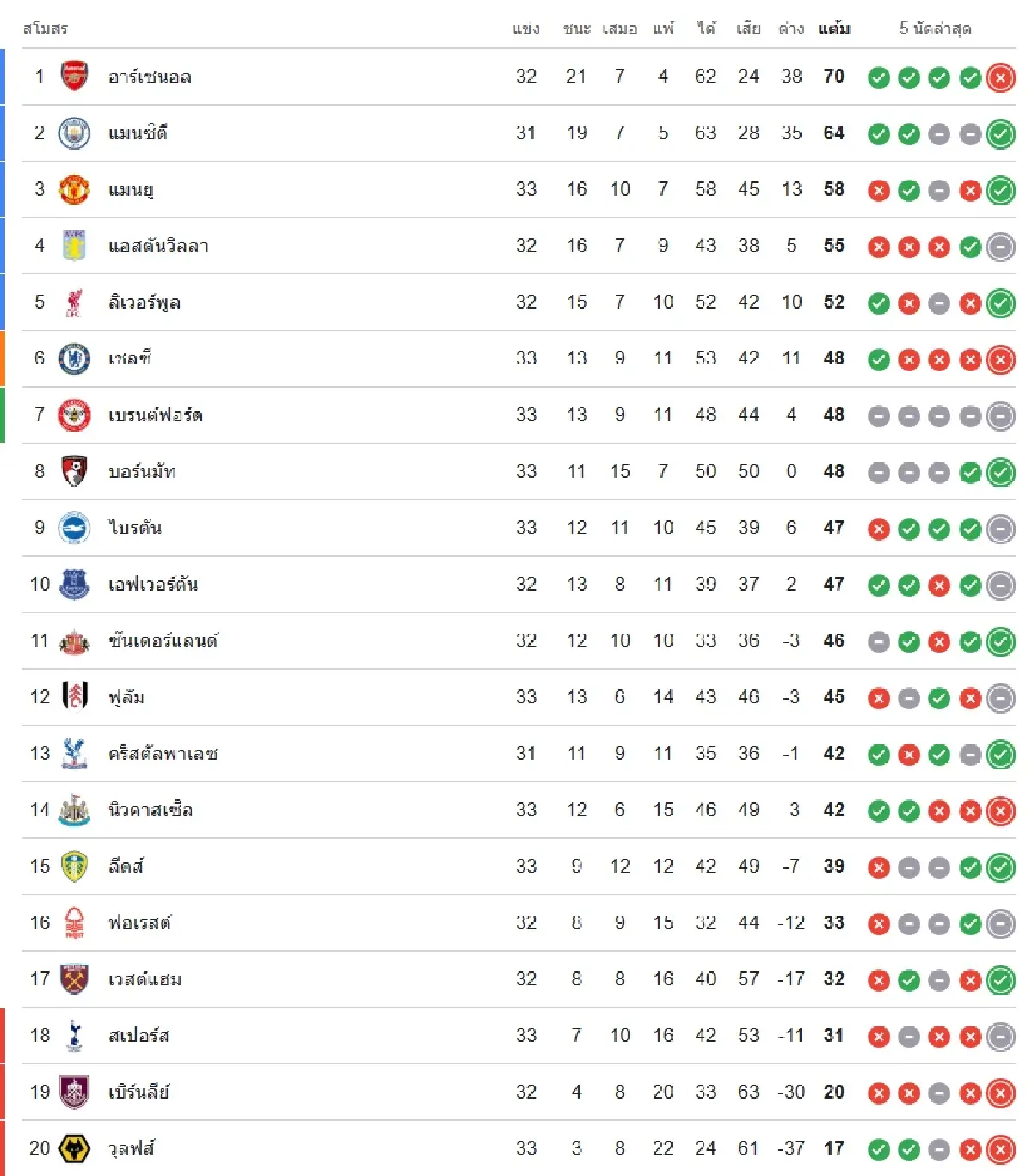Screen dimensions: 1032x1176
Task: Open the นิวคาสเซิล team link
Action: 150,810
